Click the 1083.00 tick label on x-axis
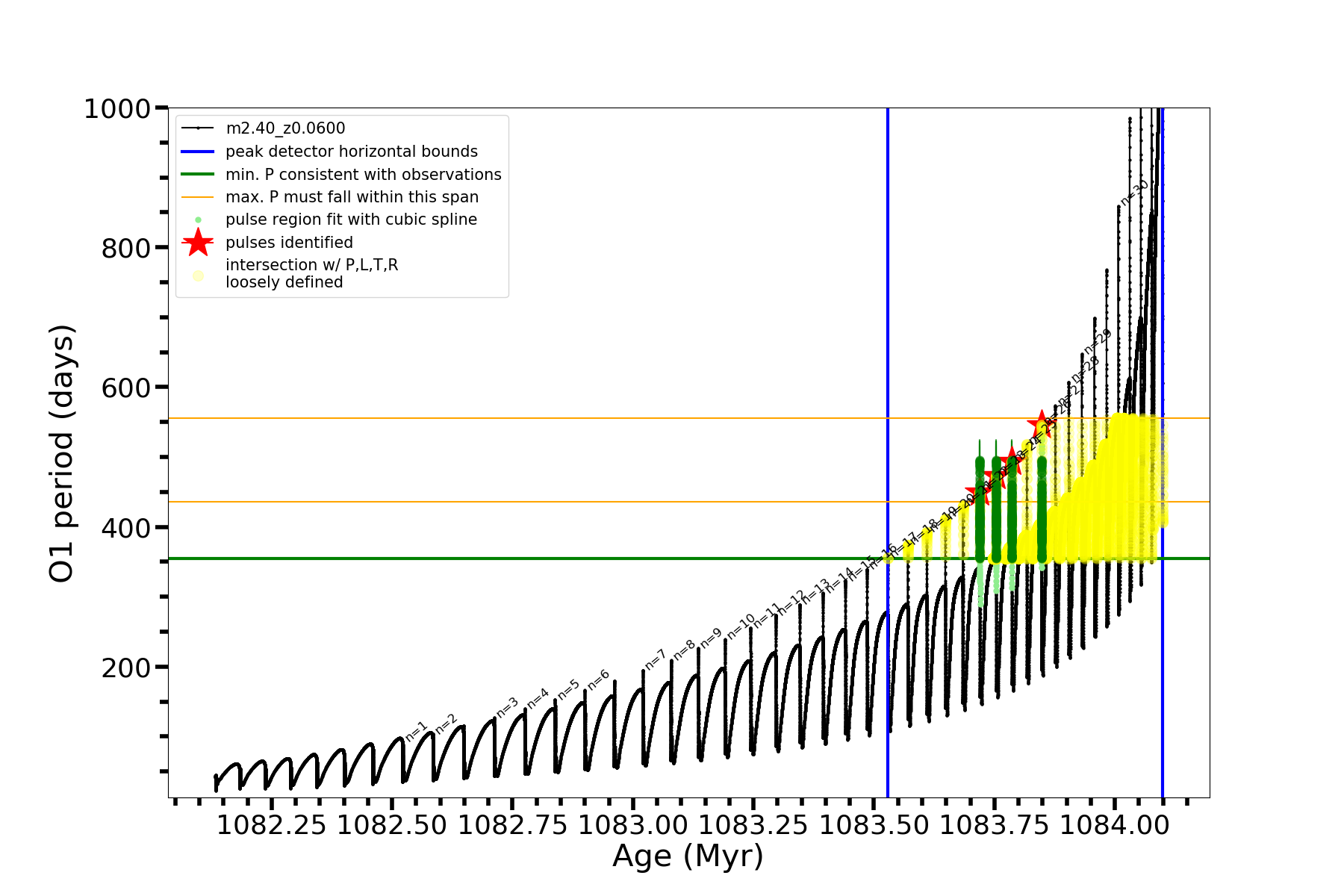This screenshot has width=1344, height=896. (x=633, y=825)
